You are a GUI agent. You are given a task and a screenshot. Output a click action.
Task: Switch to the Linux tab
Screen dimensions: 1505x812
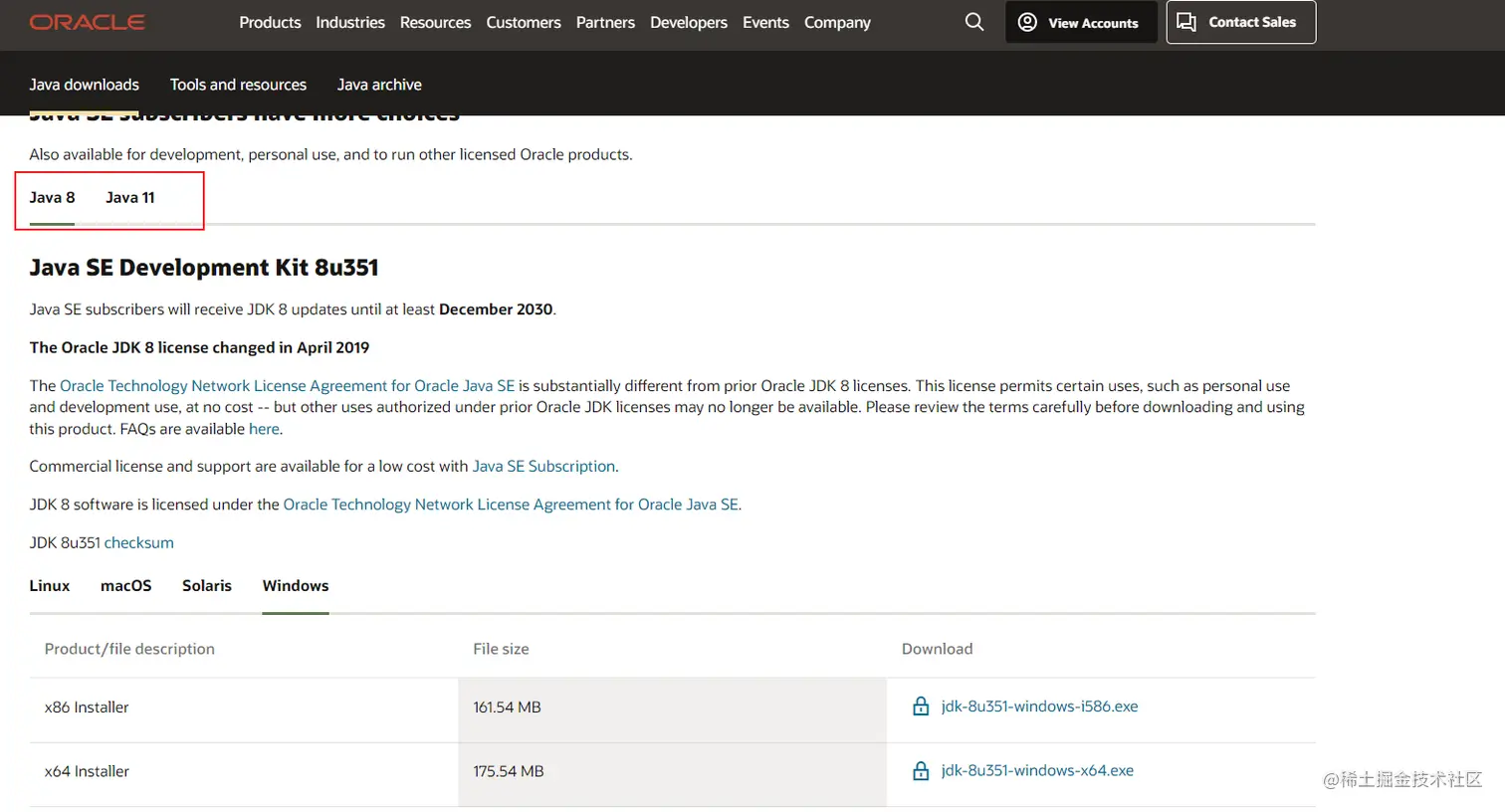(x=50, y=585)
